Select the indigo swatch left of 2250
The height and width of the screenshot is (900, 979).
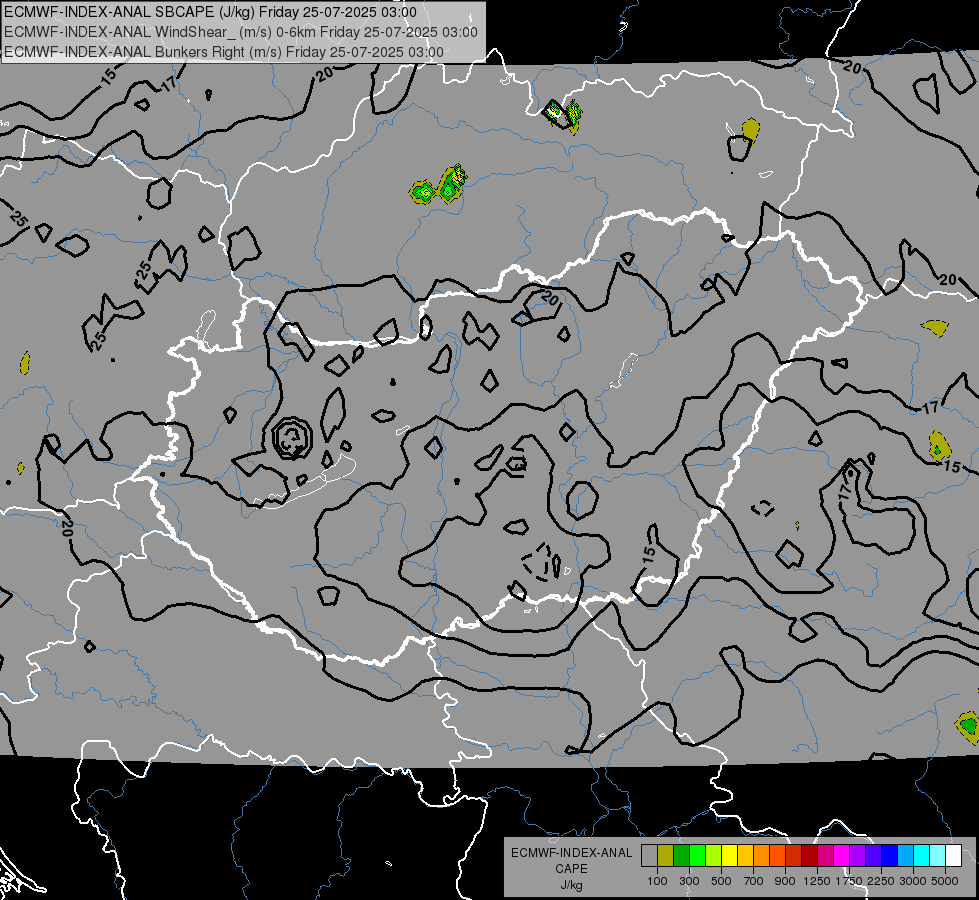tap(873, 856)
